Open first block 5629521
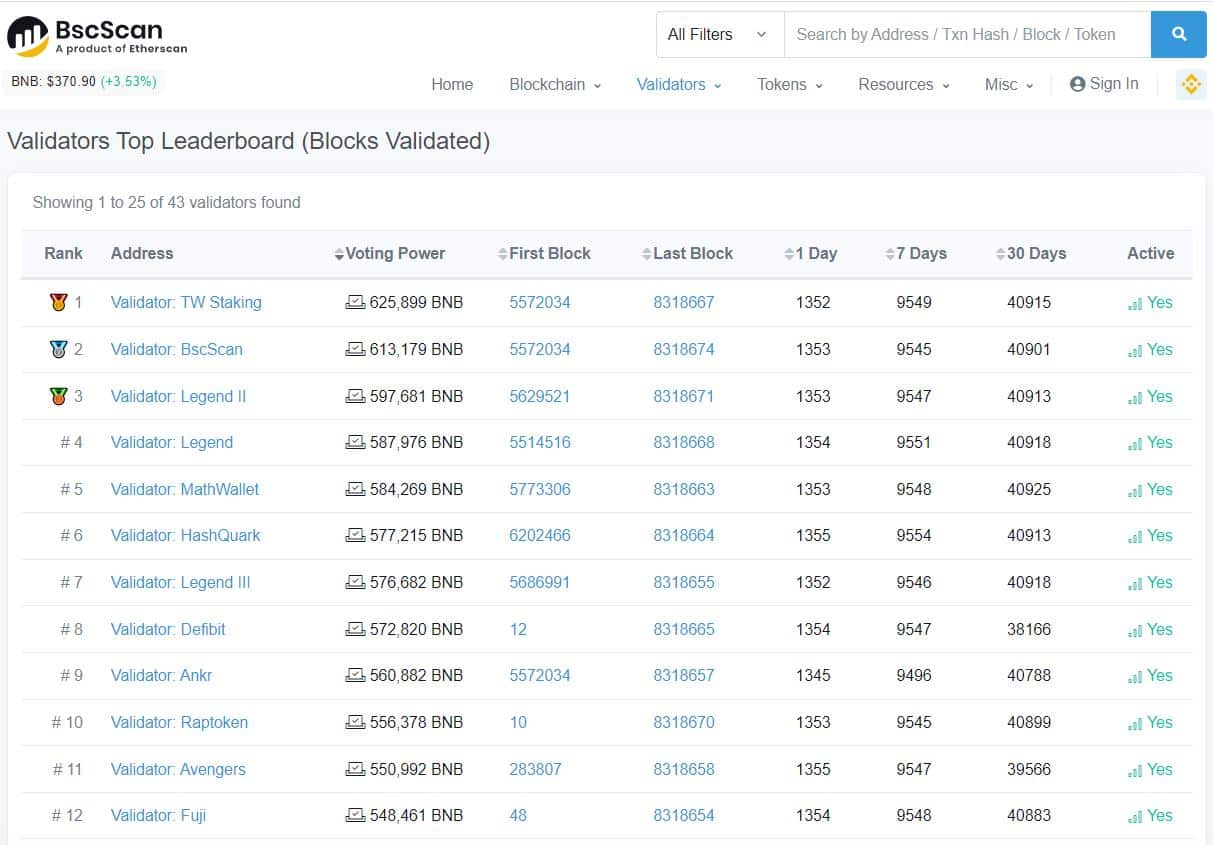The height and width of the screenshot is (845, 1213). 540,396
